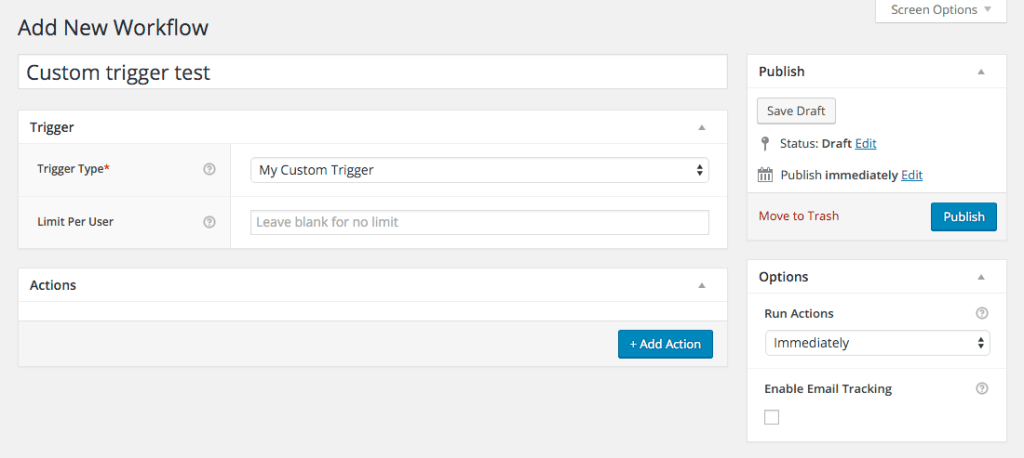Click the blue Publish button
Screen dimensions: 1024x458
point(963,217)
